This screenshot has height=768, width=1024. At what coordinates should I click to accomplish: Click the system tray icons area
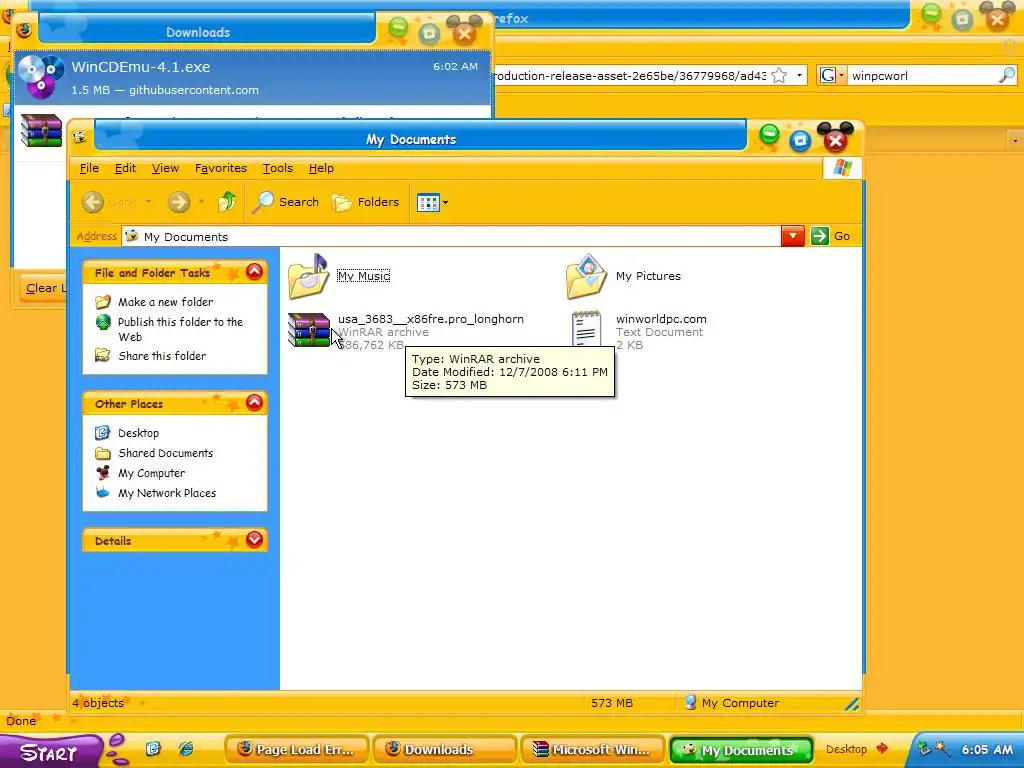point(933,748)
